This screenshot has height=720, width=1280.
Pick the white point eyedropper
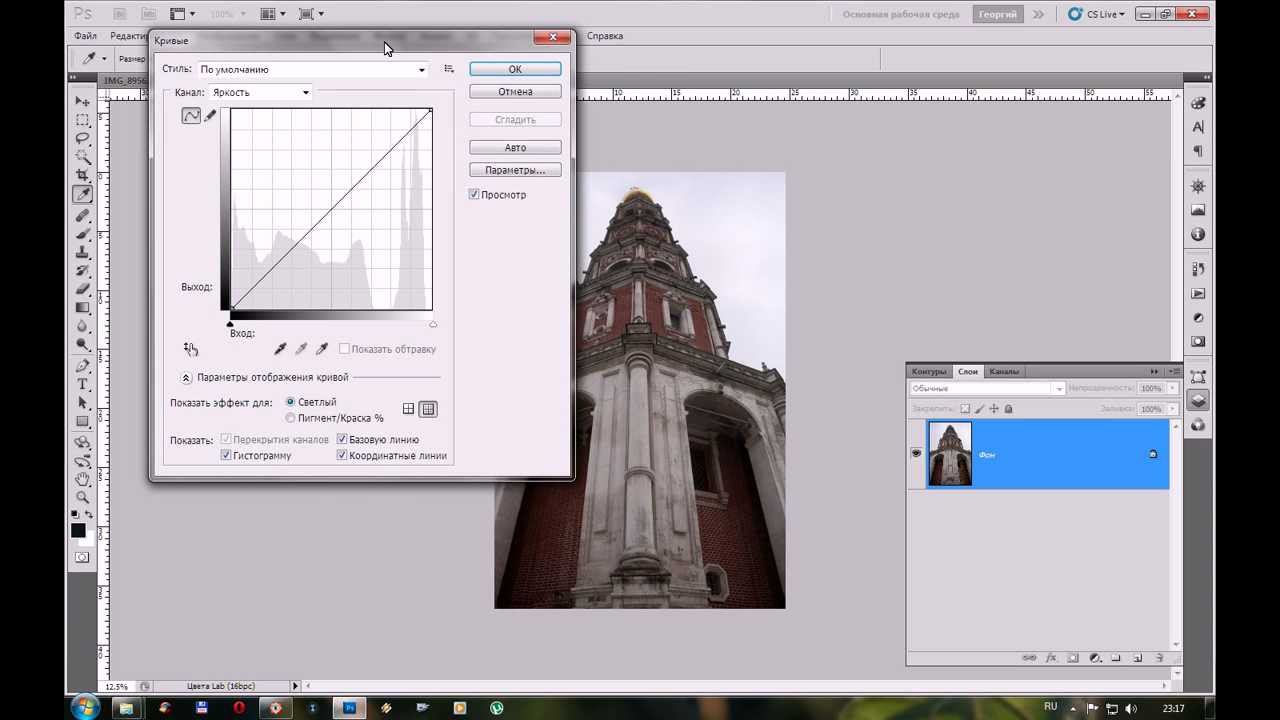click(322, 349)
